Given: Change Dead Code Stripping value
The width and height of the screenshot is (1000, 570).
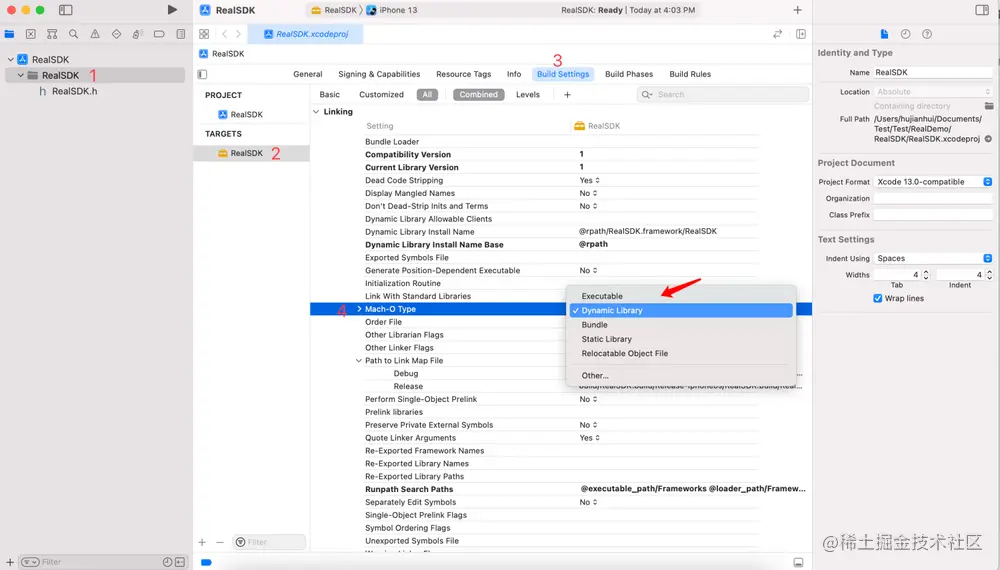Looking at the screenshot, I should coord(589,180).
